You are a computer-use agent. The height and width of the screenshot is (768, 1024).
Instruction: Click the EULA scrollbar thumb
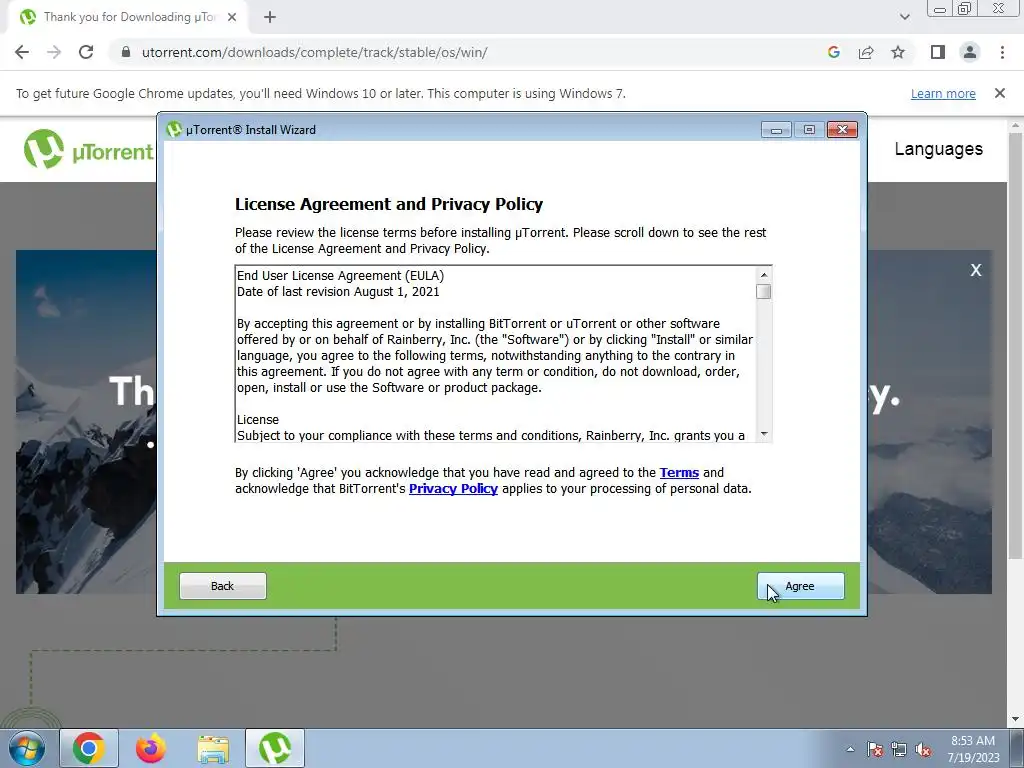pos(763,291)
